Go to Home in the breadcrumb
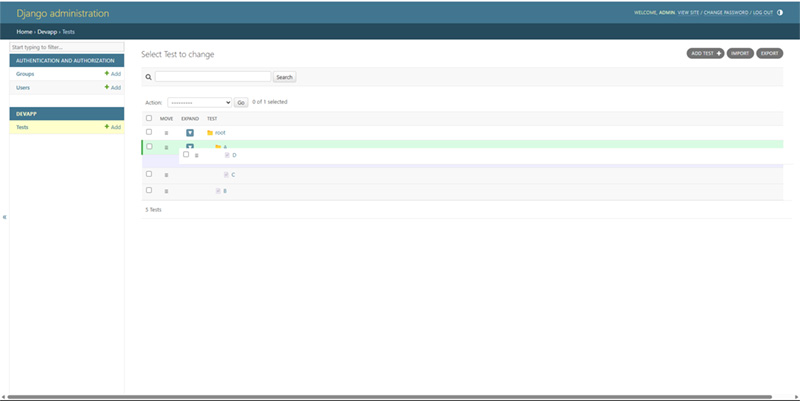 24,32
